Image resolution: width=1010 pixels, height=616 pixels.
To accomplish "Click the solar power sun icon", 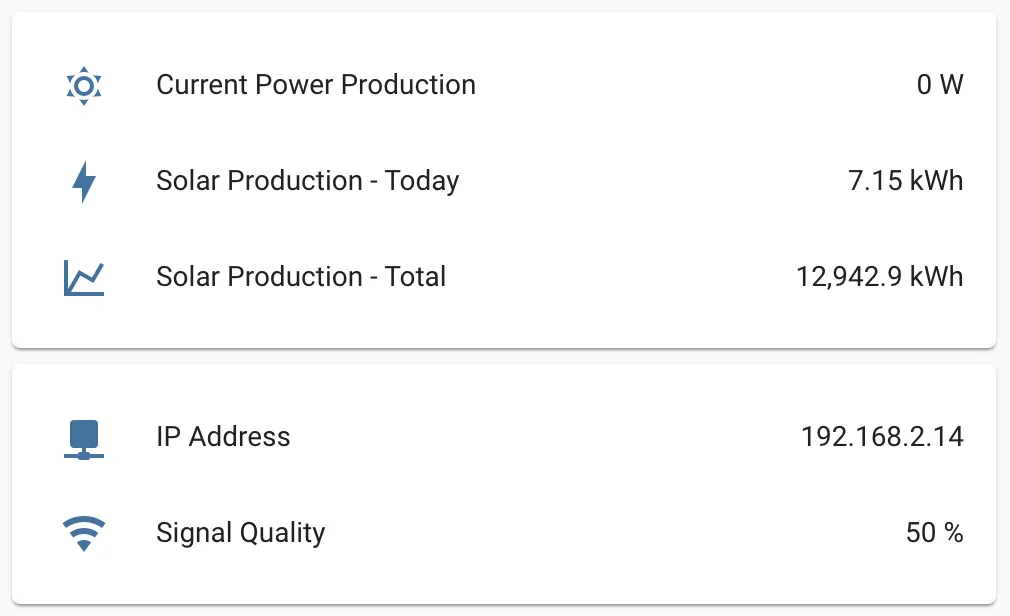I will pyautogui.click(x=84, y=85).
